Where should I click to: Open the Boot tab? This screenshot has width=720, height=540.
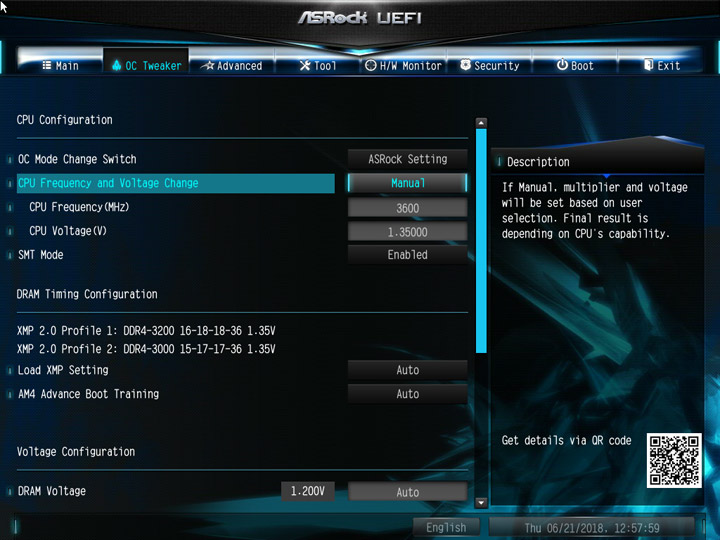click(x=575, y=66)
